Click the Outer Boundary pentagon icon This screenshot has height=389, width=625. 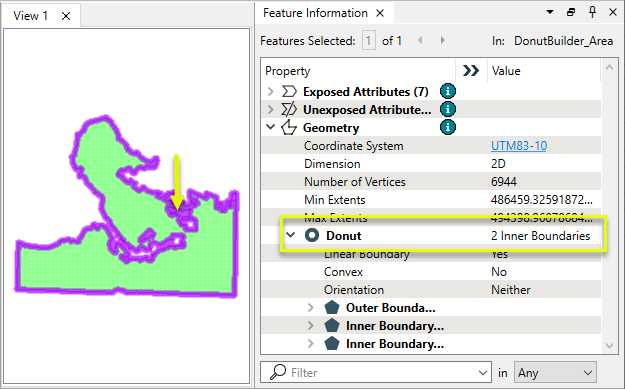pyautogui.click(x=332, y=307)
